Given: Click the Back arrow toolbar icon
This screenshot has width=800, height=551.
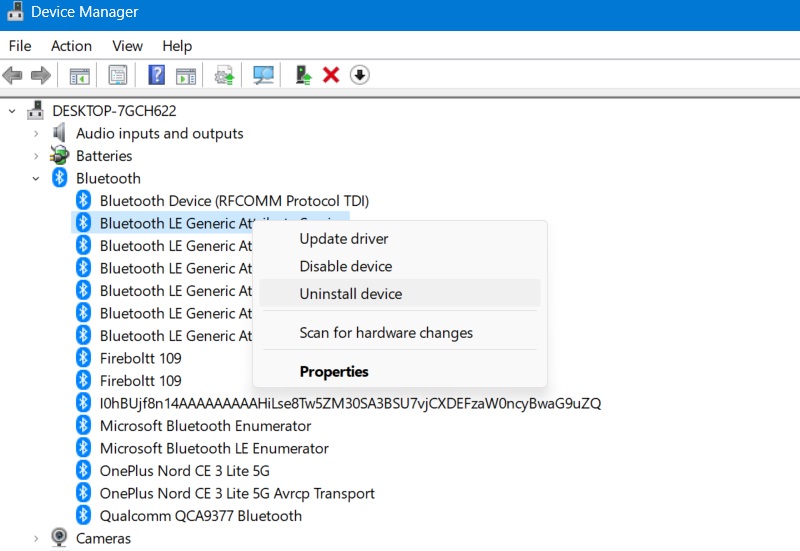Looking at the screenshot, I should coord(12,76).
